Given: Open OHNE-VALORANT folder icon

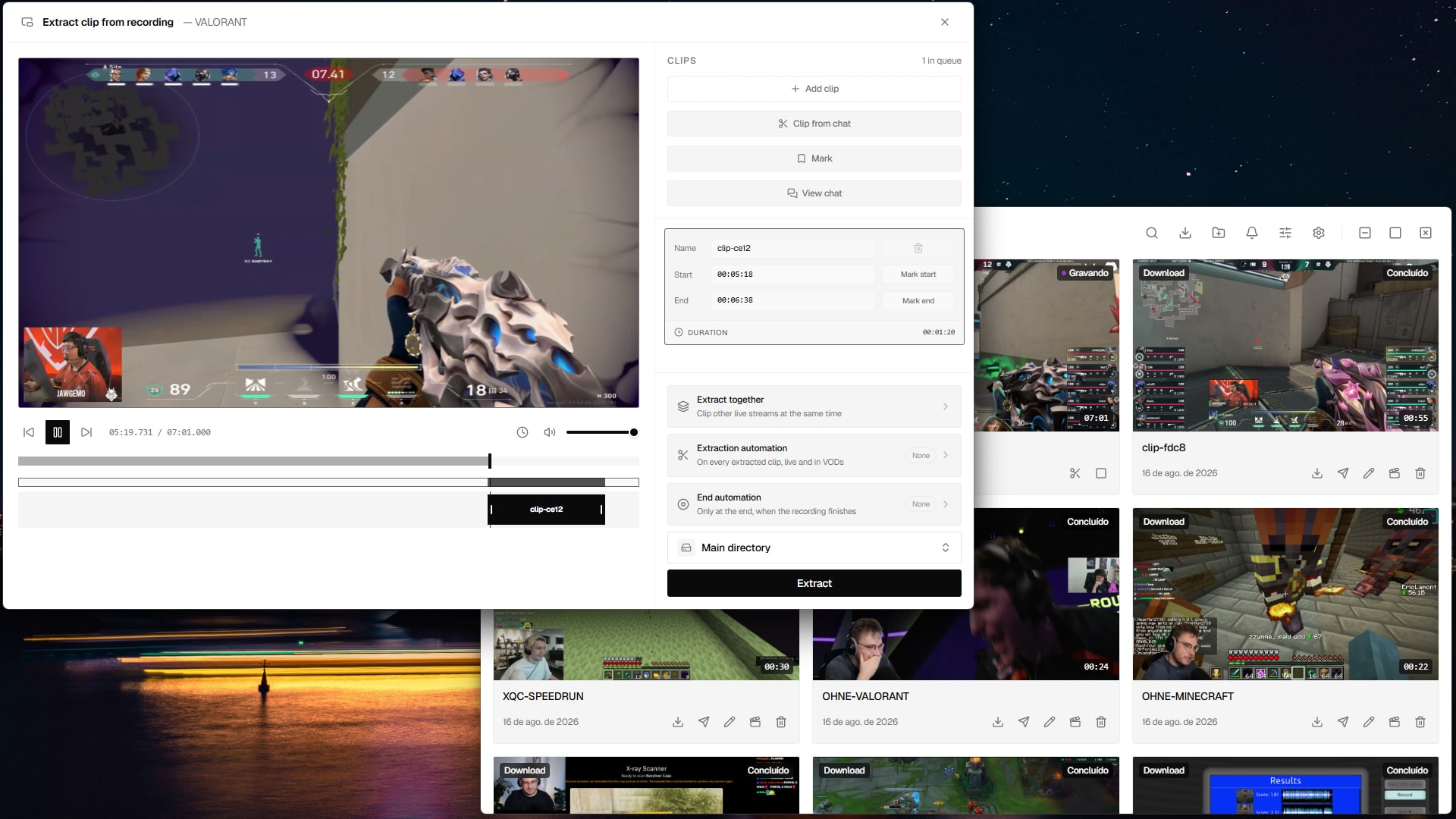Looking at the screenshot, I should [x=1075, y=722].
